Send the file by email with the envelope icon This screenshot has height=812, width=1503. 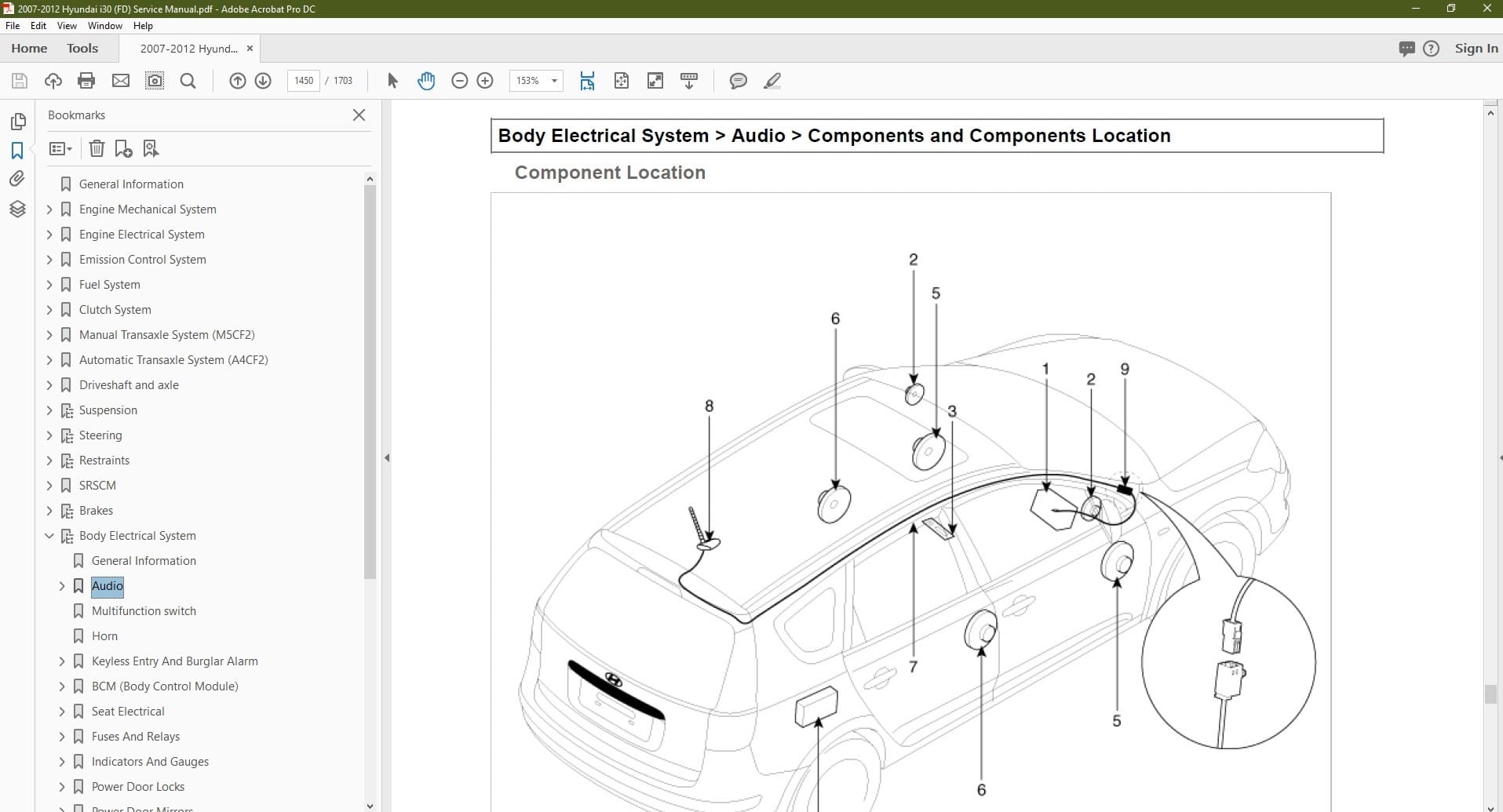(x=120, y=81)
